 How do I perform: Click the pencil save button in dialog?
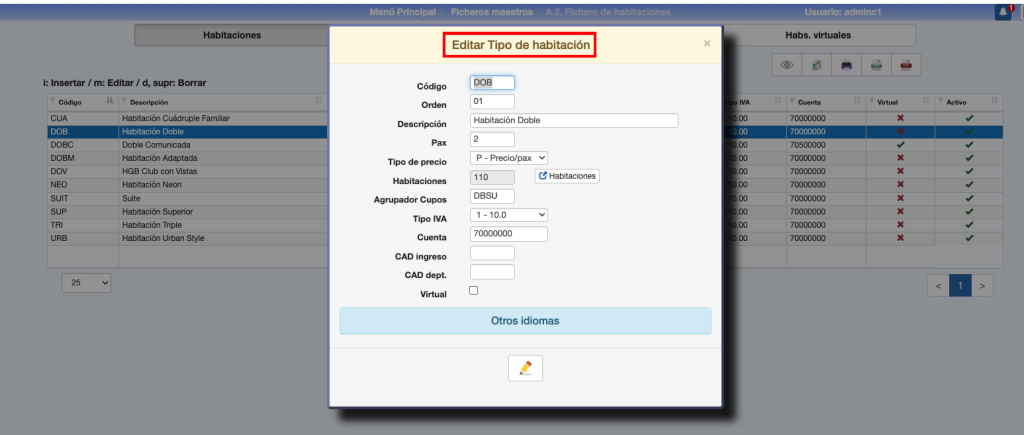pos(525,368)
